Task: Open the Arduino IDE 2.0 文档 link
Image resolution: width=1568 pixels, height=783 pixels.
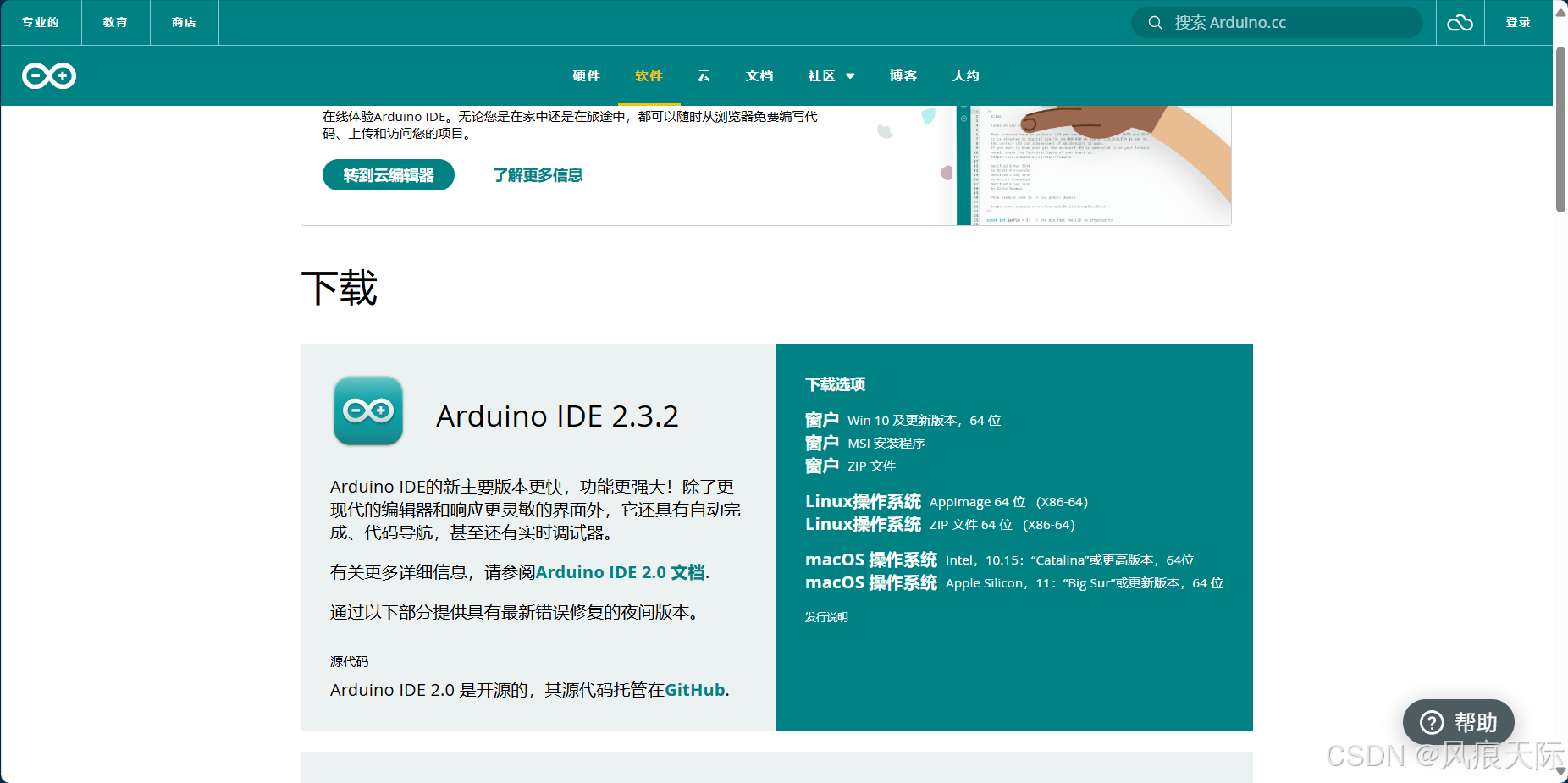Action: tap(621, 572)
